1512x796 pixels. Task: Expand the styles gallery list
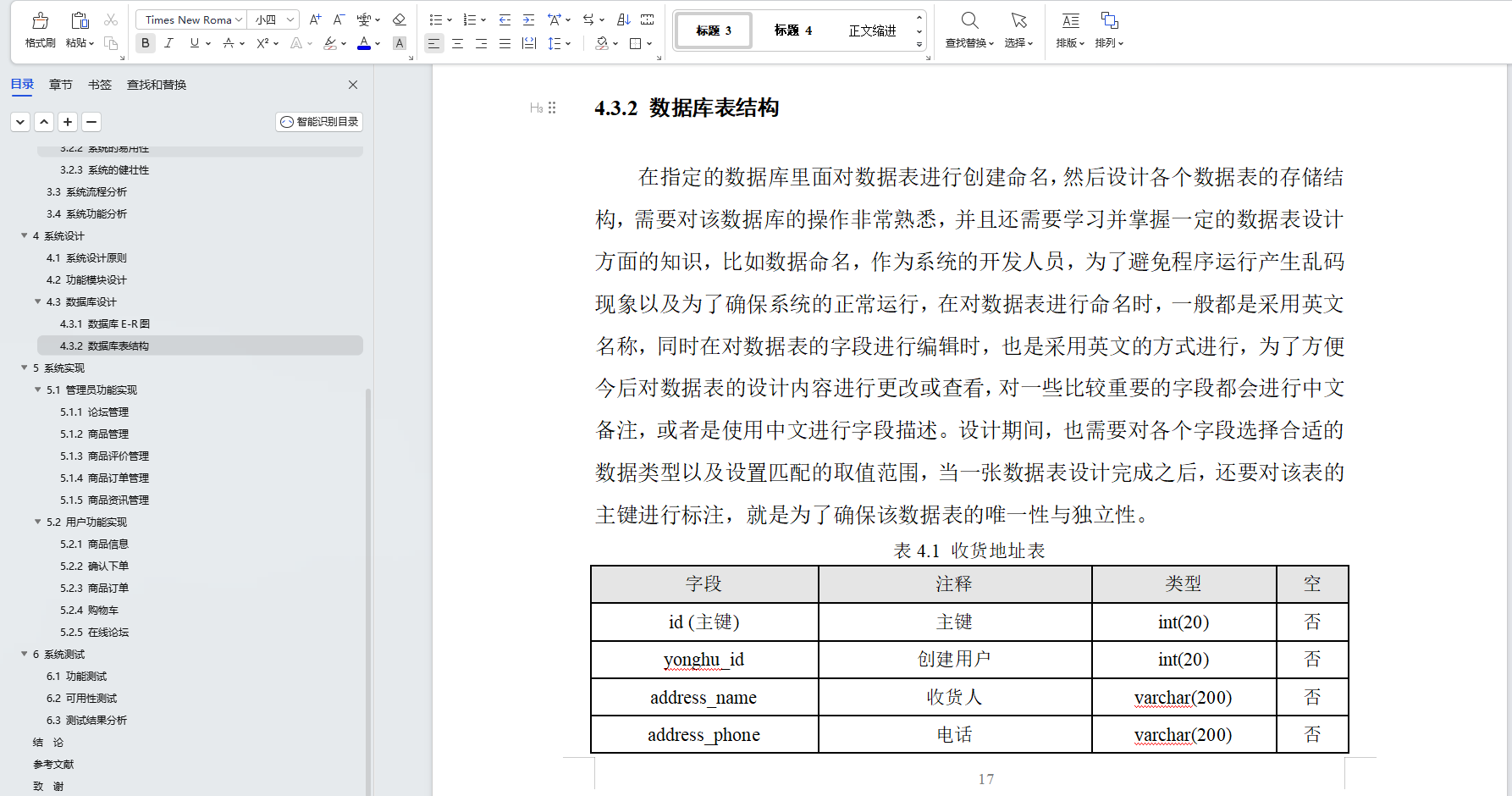pos(919,44)
